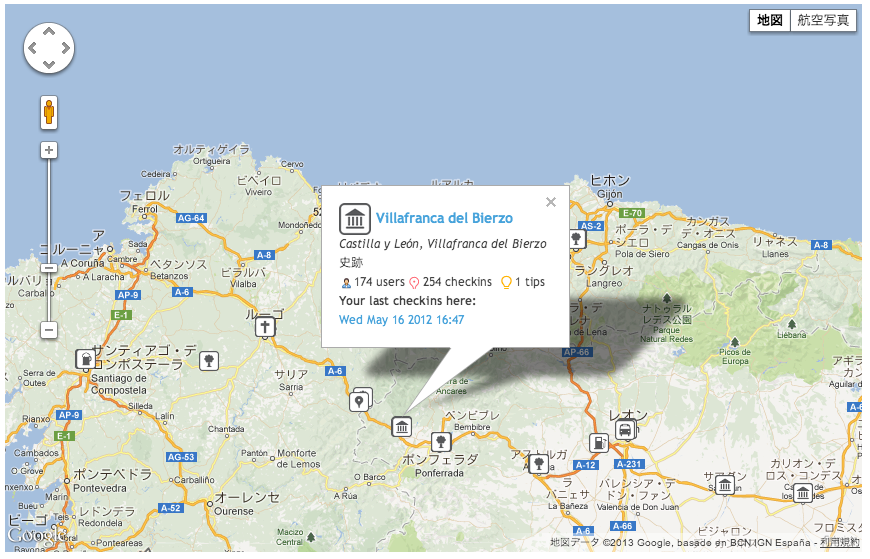Select the AG-64 road shield

tap(191, 218)
